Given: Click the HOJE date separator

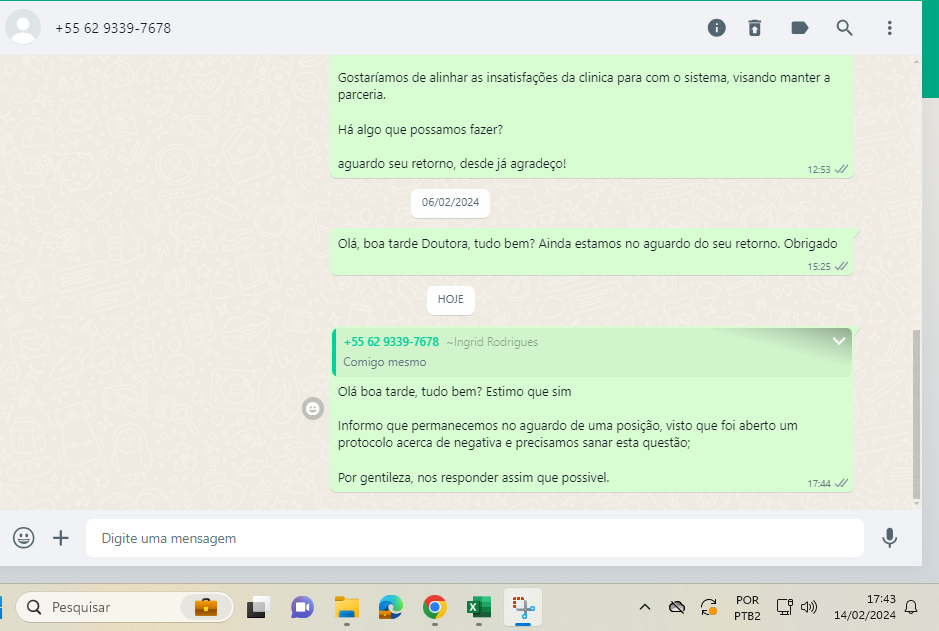Looking at the screenshot, I should click(x=450, y=299).
